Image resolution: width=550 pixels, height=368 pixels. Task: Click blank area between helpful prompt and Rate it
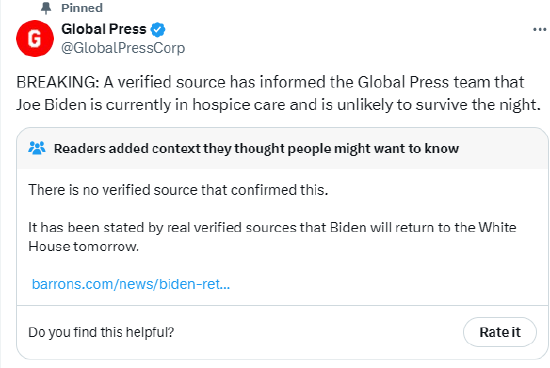(x=316, y=332)
